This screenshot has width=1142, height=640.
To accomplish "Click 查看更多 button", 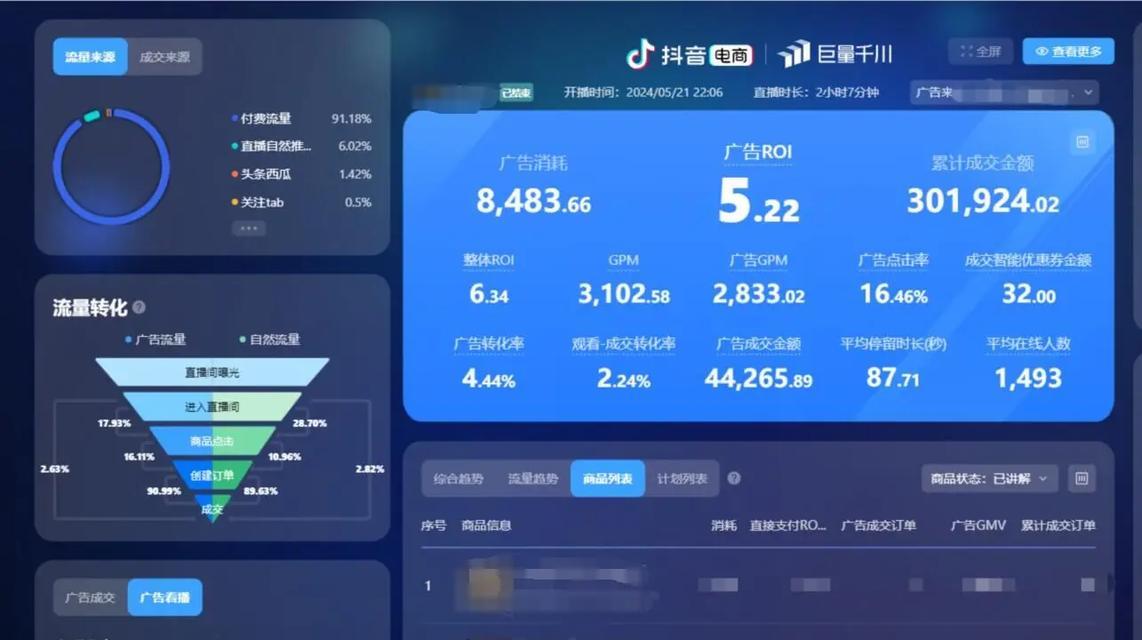I will tap(1068, 52).
